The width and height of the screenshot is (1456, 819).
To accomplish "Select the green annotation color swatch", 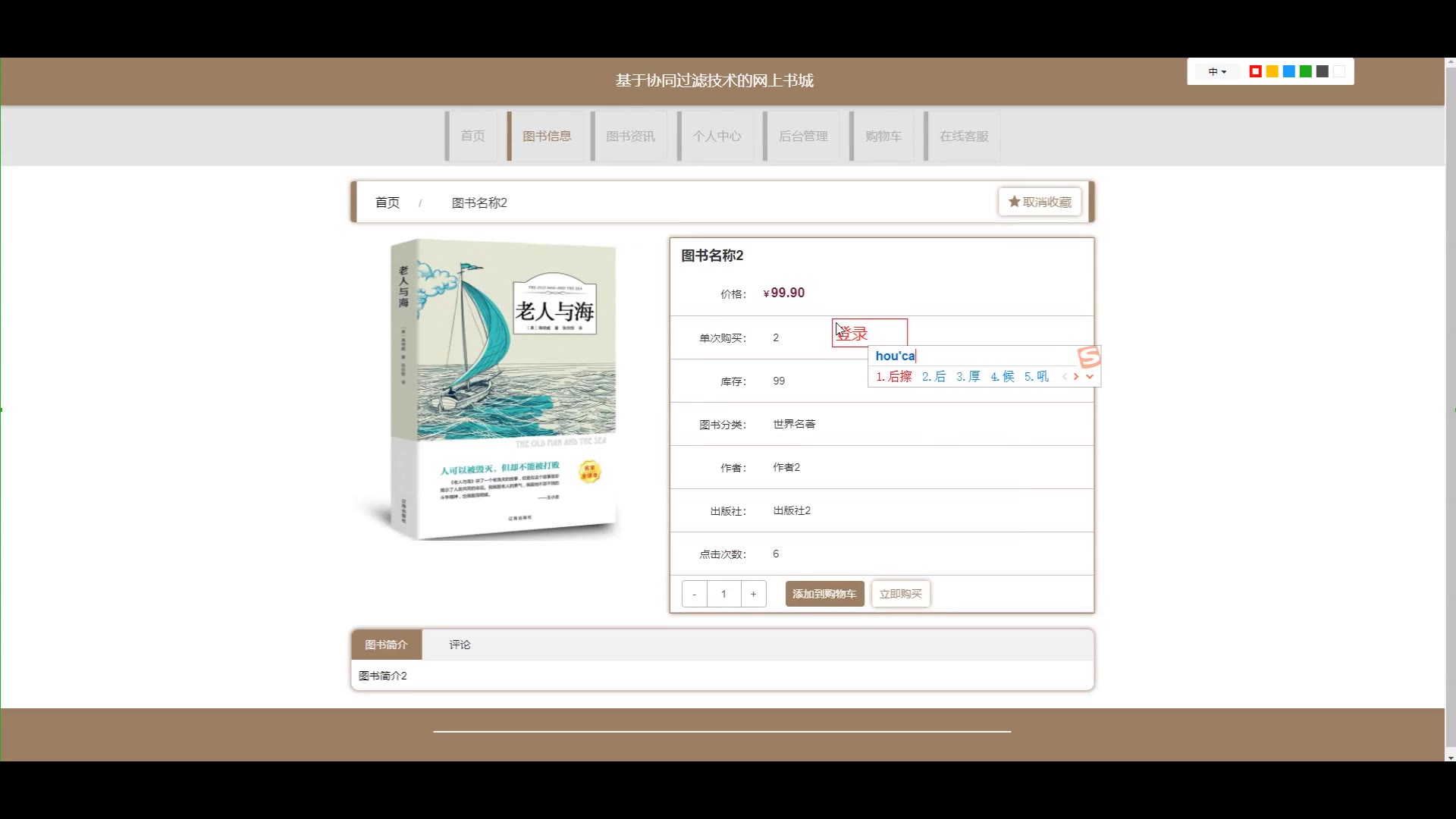I will point(1306,71).
